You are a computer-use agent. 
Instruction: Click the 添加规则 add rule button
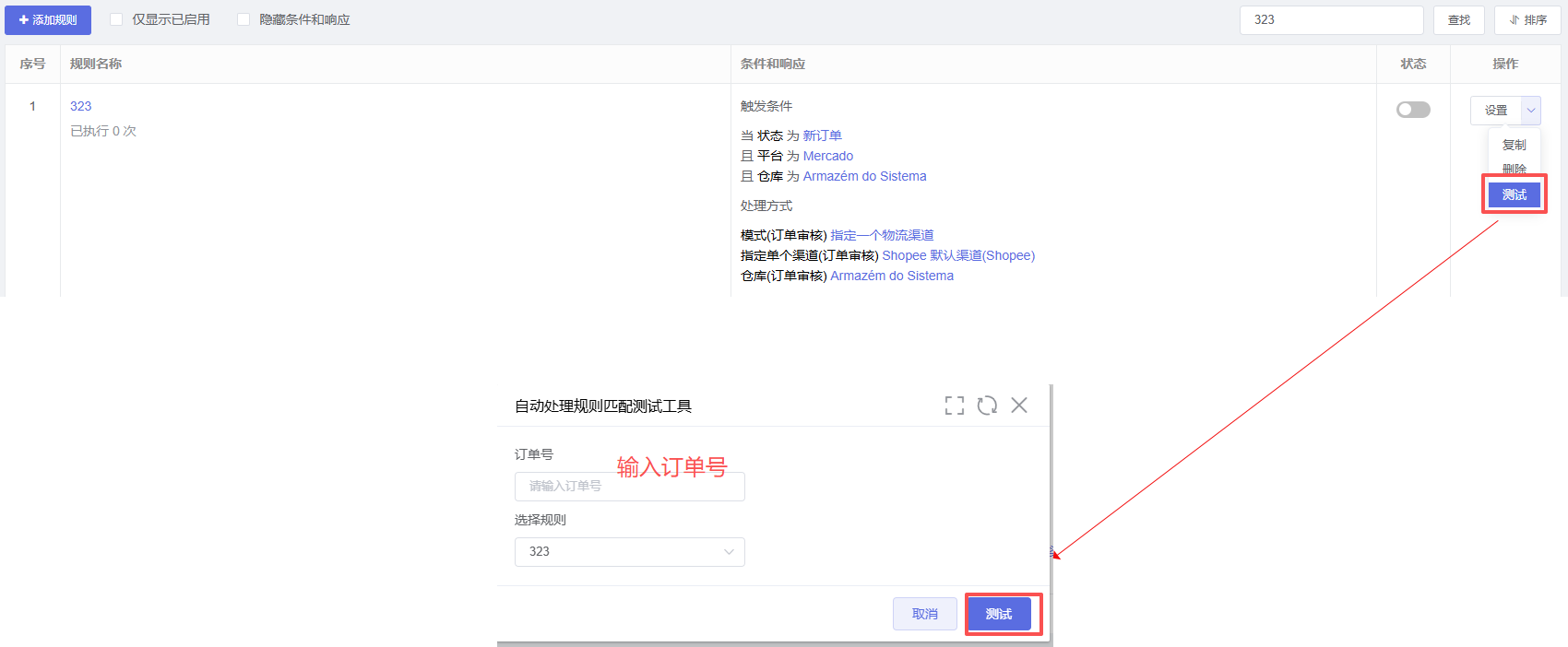click(x=48, y=20)
